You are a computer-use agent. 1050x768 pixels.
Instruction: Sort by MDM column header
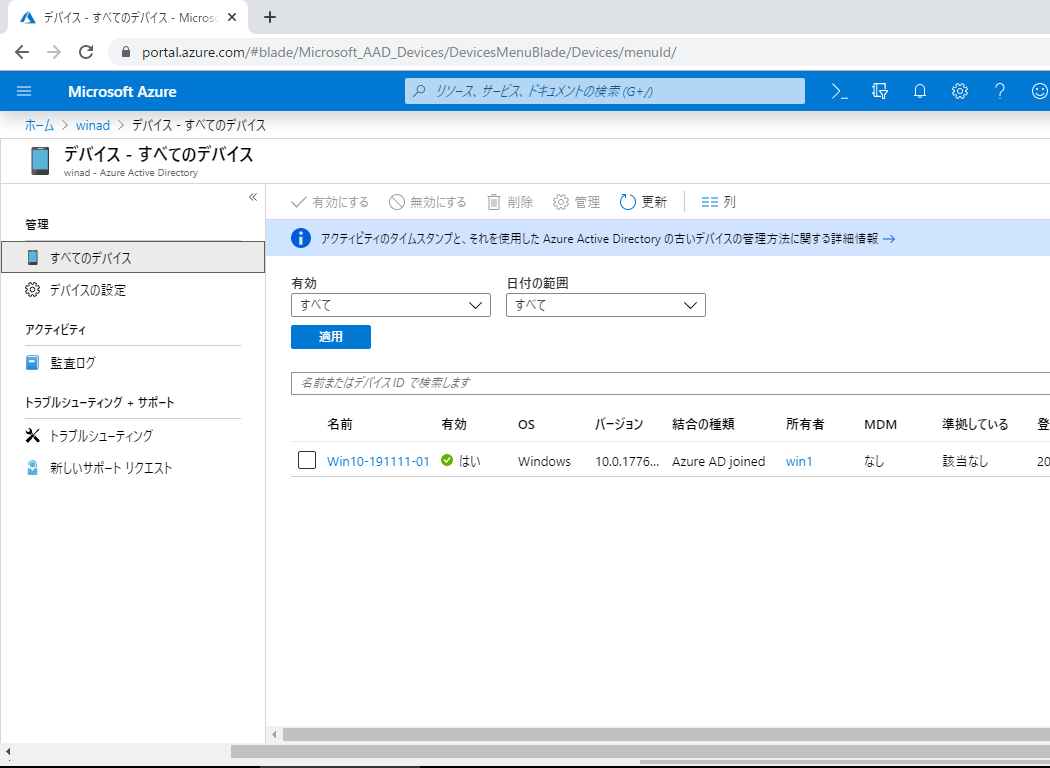coord(881,425)
